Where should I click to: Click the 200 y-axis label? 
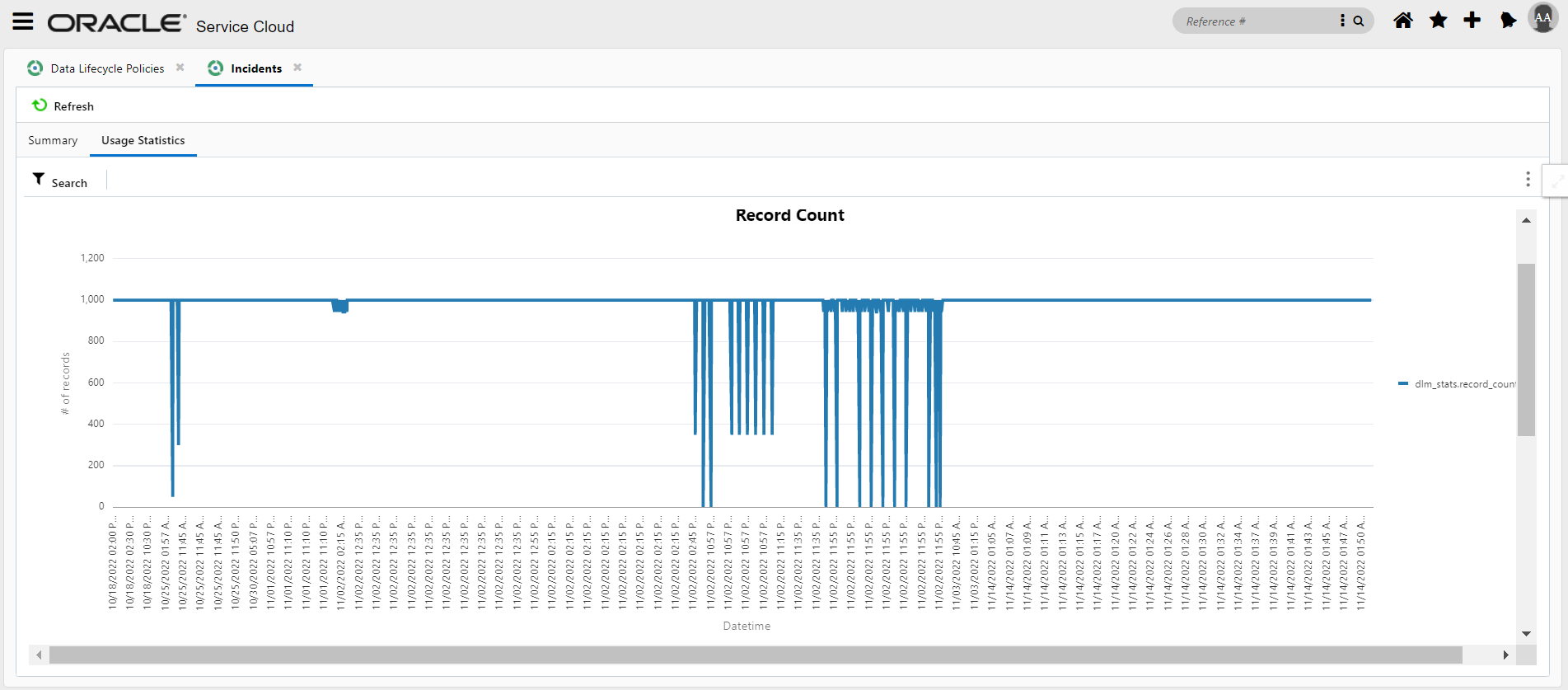pyautogui.click(x=96, y=465)
